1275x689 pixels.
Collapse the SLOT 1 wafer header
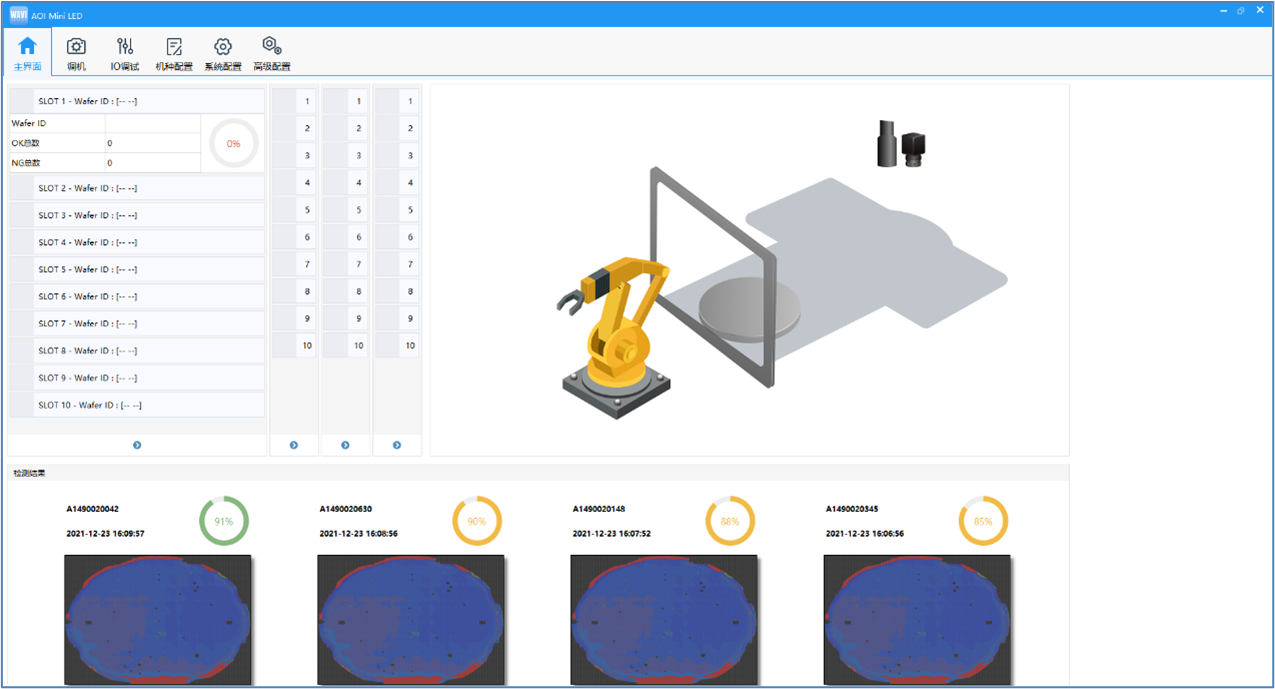click(137, 101)
